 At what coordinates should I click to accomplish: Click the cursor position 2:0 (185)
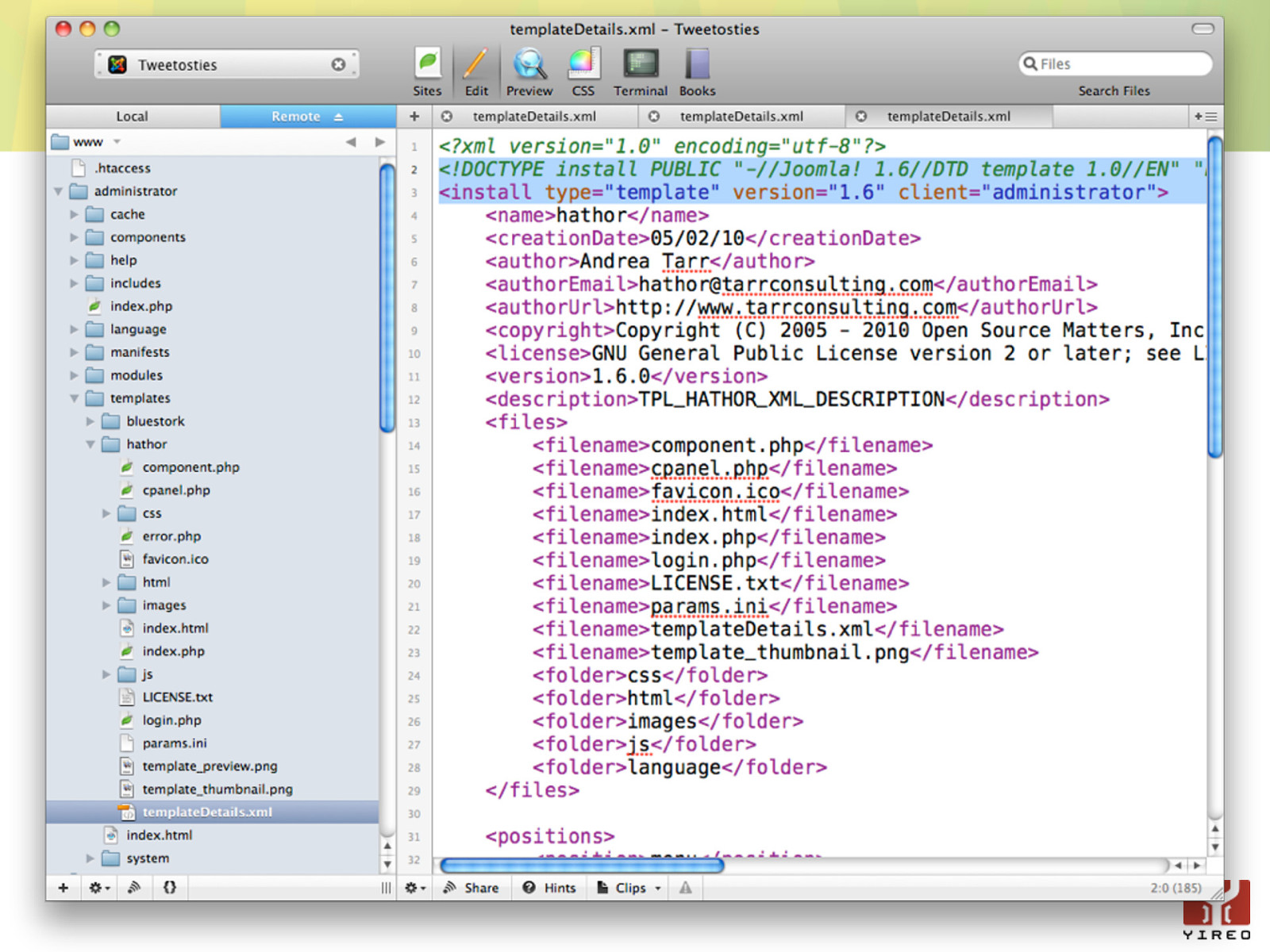[1176, 888]
